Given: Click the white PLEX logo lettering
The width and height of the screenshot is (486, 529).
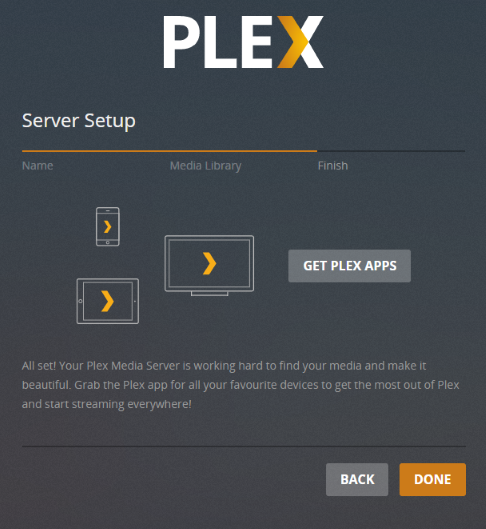Looking at the screenshot, I should (243, 42).
